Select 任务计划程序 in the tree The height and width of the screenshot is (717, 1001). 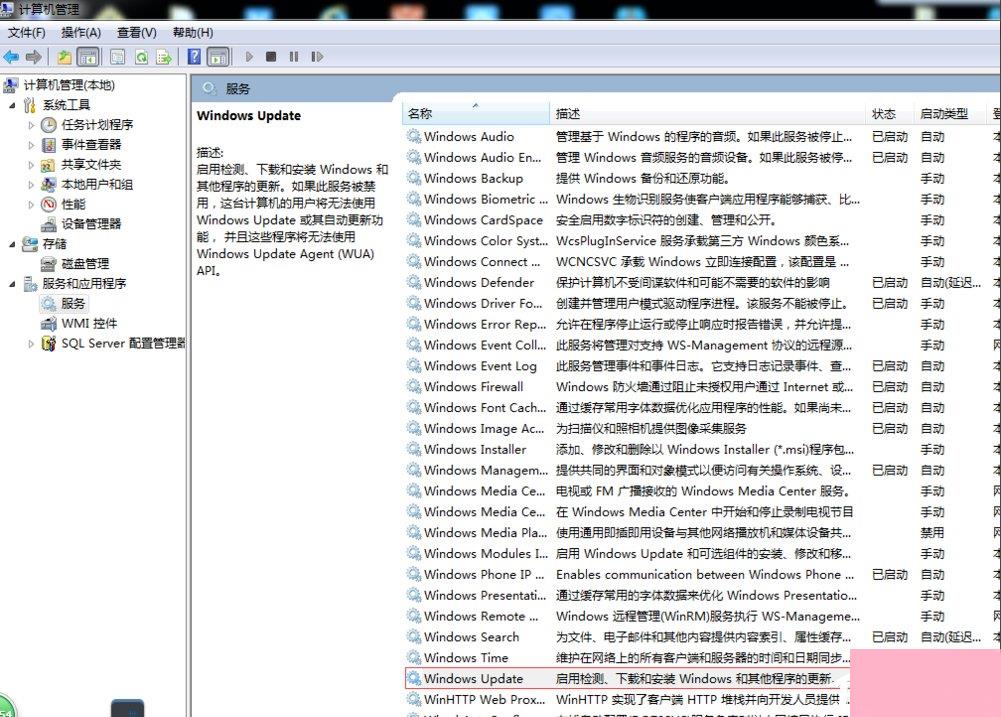coord(97,125)
